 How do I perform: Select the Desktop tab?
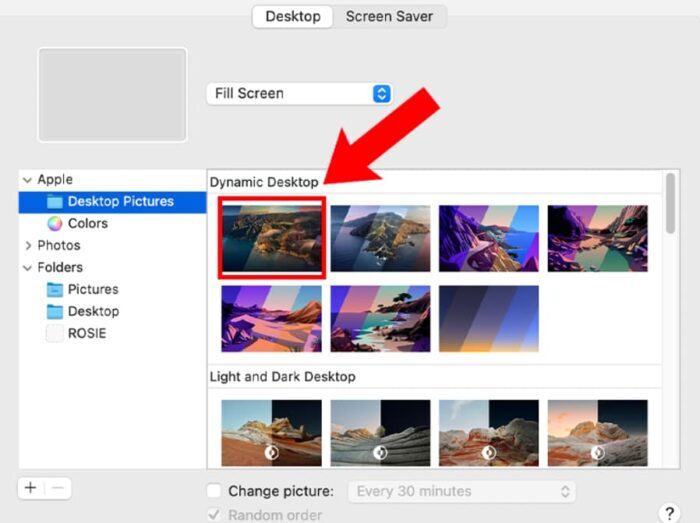[293, 16]
